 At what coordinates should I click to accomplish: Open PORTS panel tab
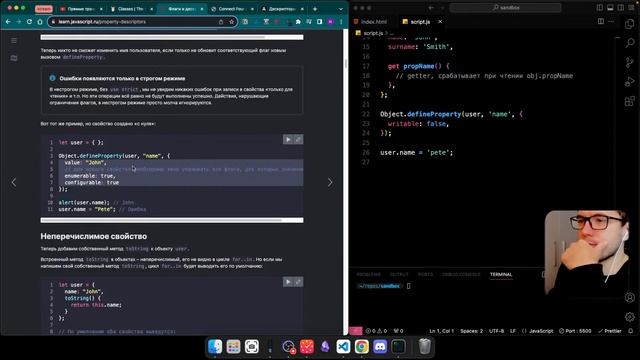[x=425, y=274]
